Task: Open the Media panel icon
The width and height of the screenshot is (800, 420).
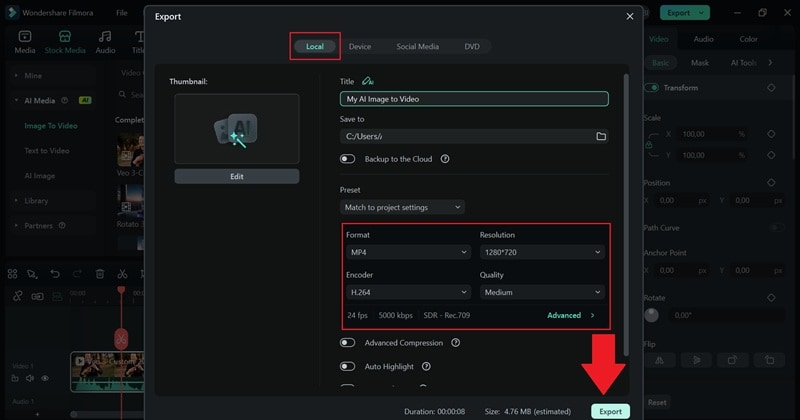Action: point(24,41)
